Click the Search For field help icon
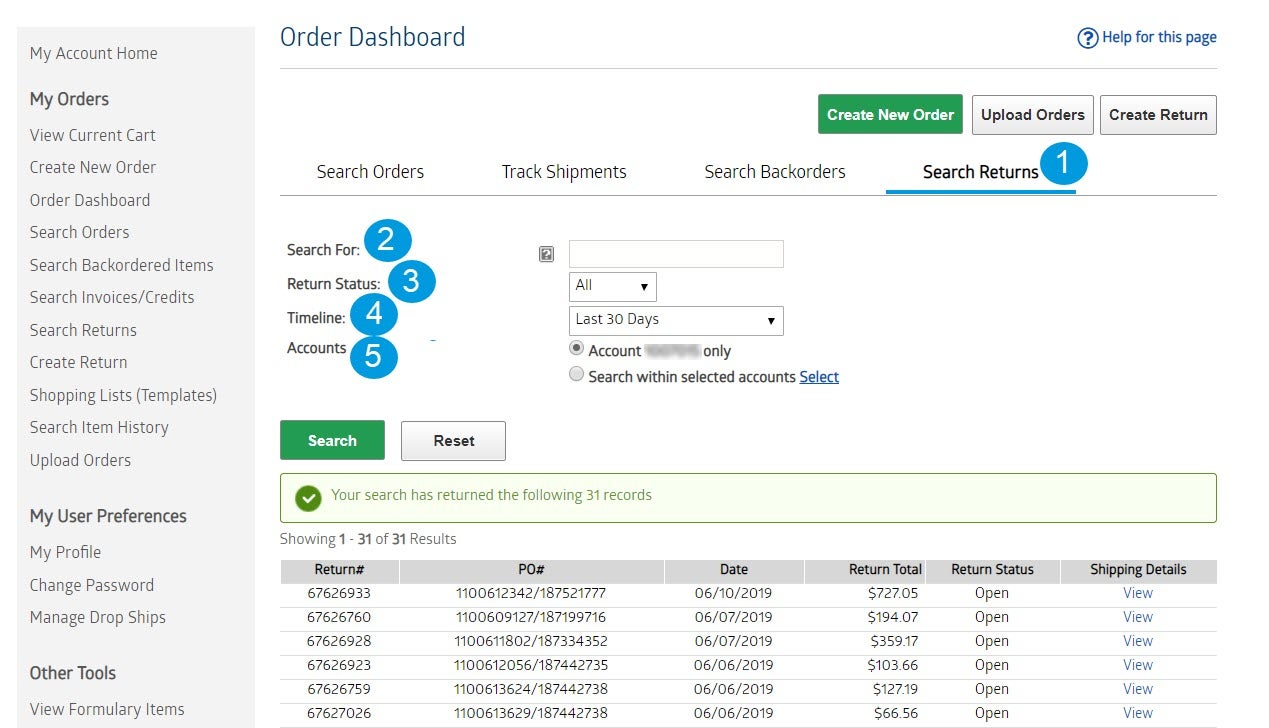The height and width of the screenshot is (728, 1269). 546,254
